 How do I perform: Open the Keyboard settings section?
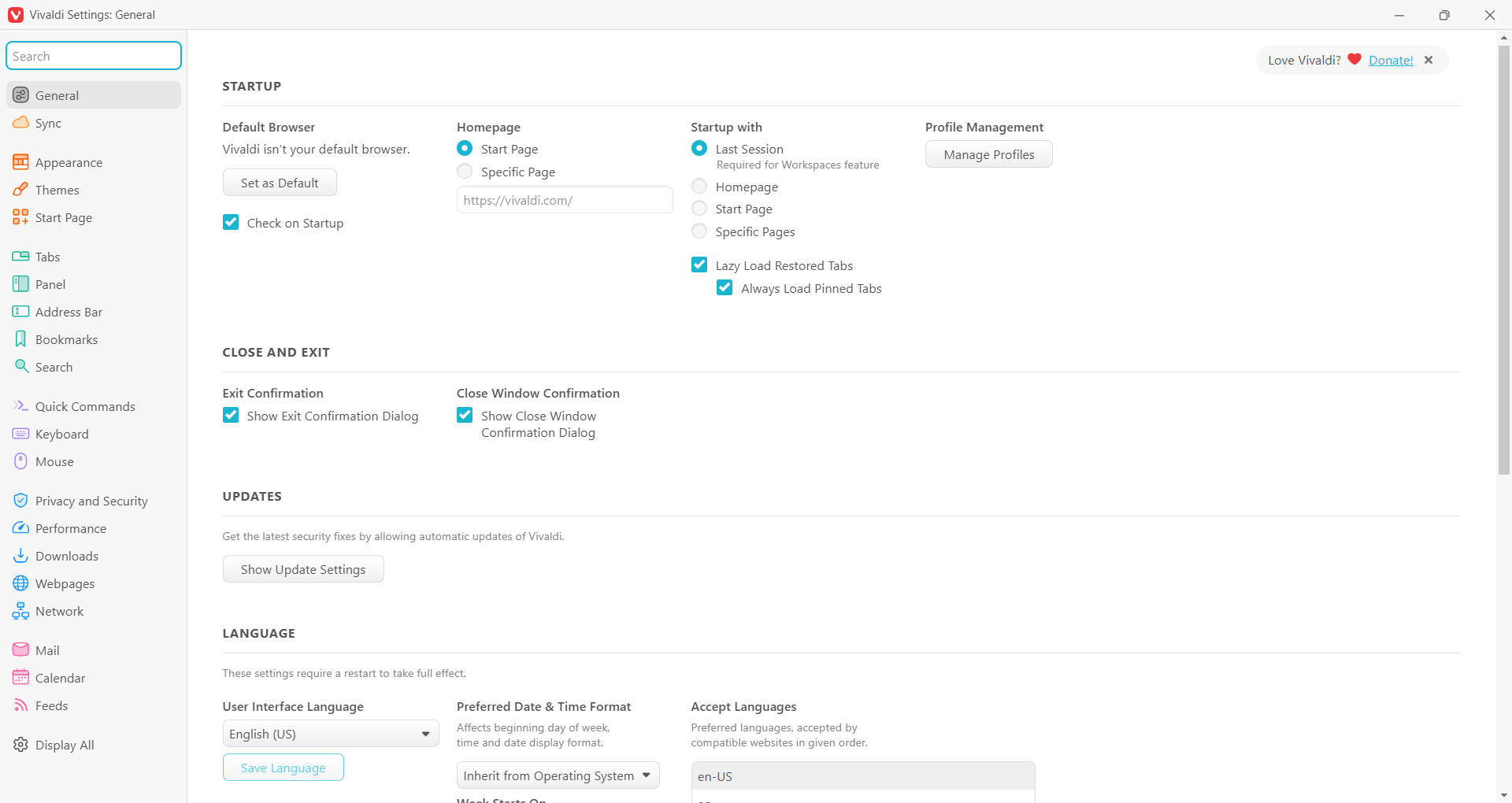[61, 434]
